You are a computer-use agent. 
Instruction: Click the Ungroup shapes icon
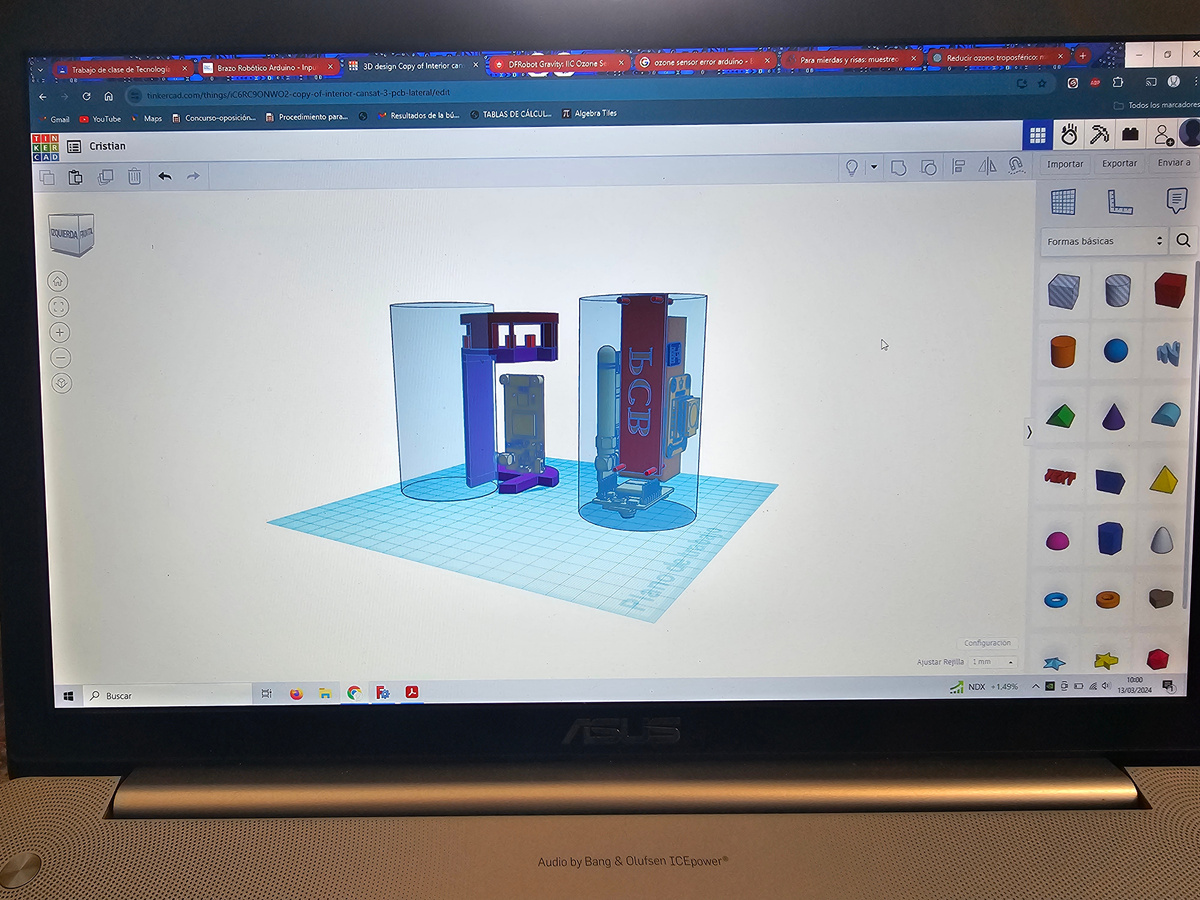click(x=928, y=167)
